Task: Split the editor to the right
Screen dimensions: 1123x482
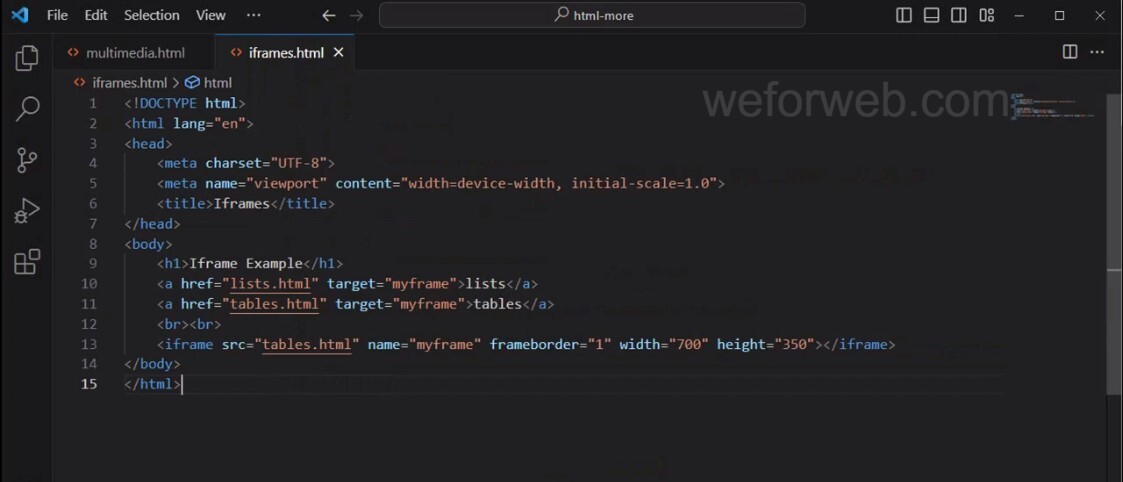Action: pos(1070,52)
